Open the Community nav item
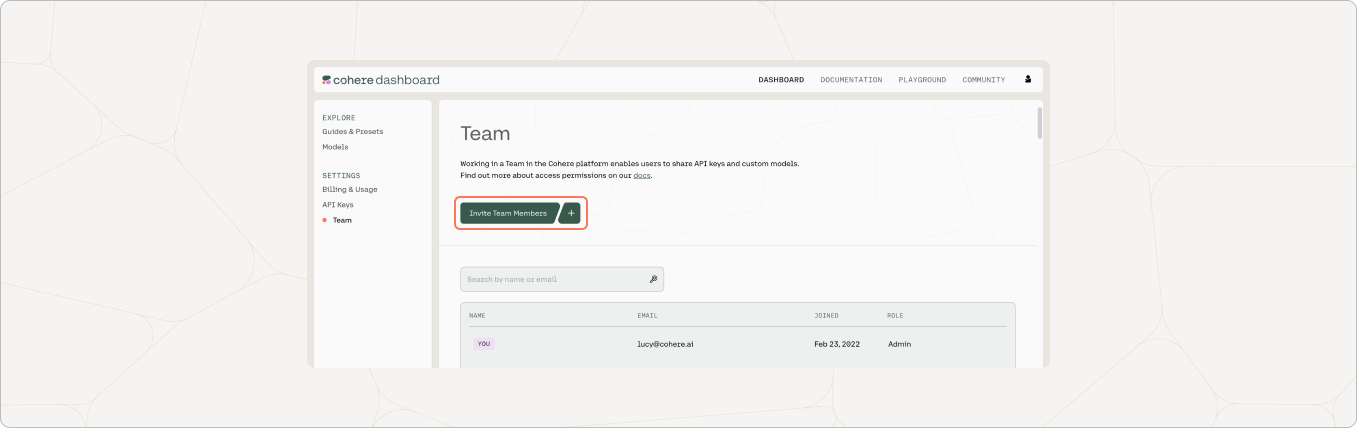Screen dimensions: 1357x428 [x=984, y=80]
